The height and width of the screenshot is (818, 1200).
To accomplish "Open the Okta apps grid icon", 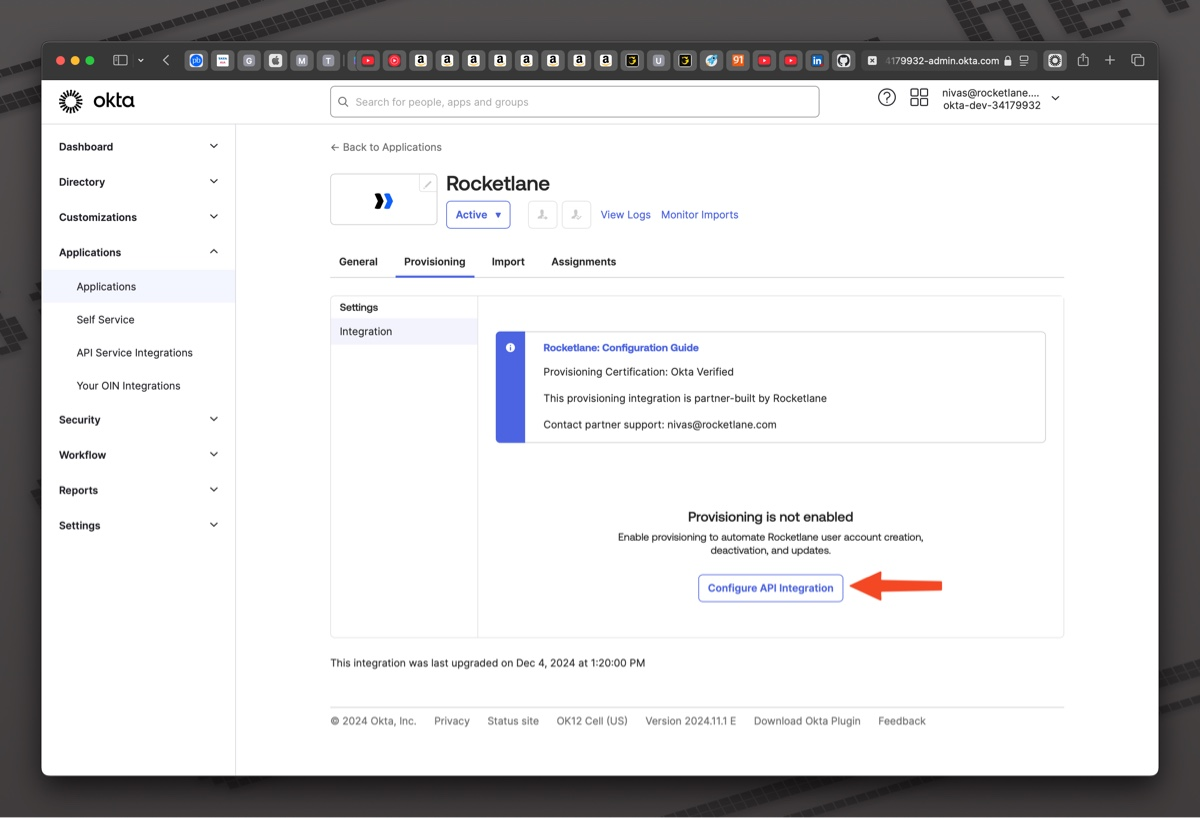I will tap(919, 98).
